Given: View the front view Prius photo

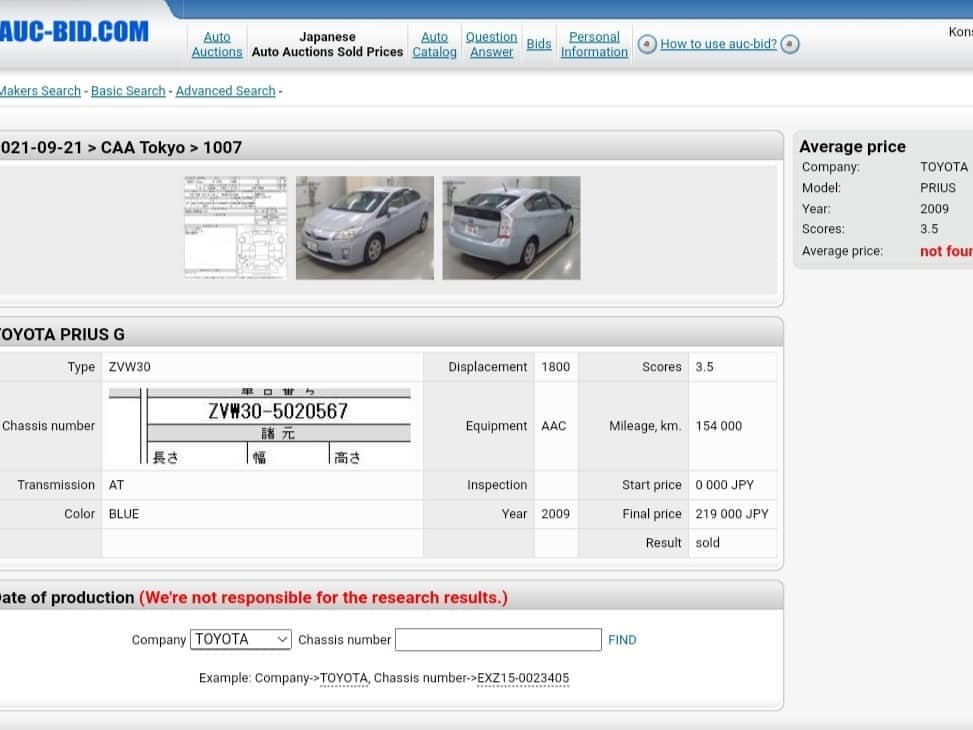Looking at the screenshot, I should [x=365, y=228].
